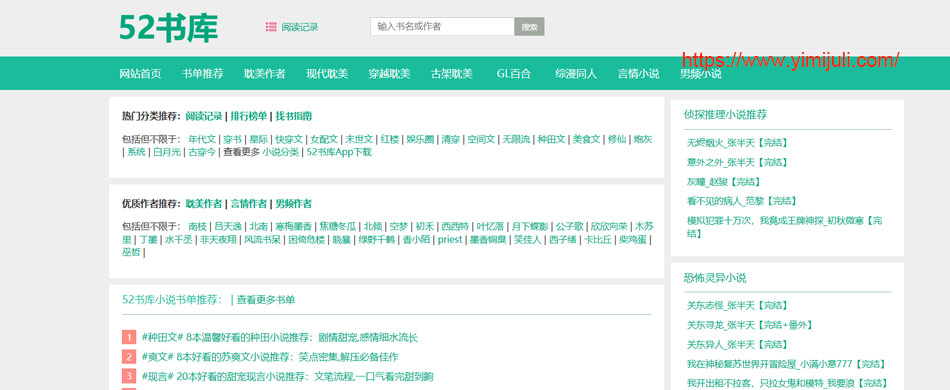Open author link priest
The image size is (950, 390).
(450, 240)
